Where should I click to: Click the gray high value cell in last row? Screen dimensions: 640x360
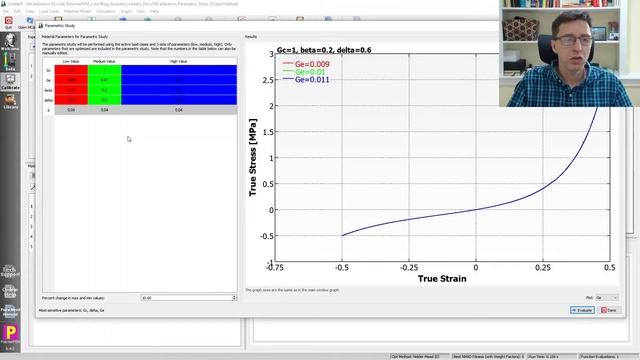(179, 110)
